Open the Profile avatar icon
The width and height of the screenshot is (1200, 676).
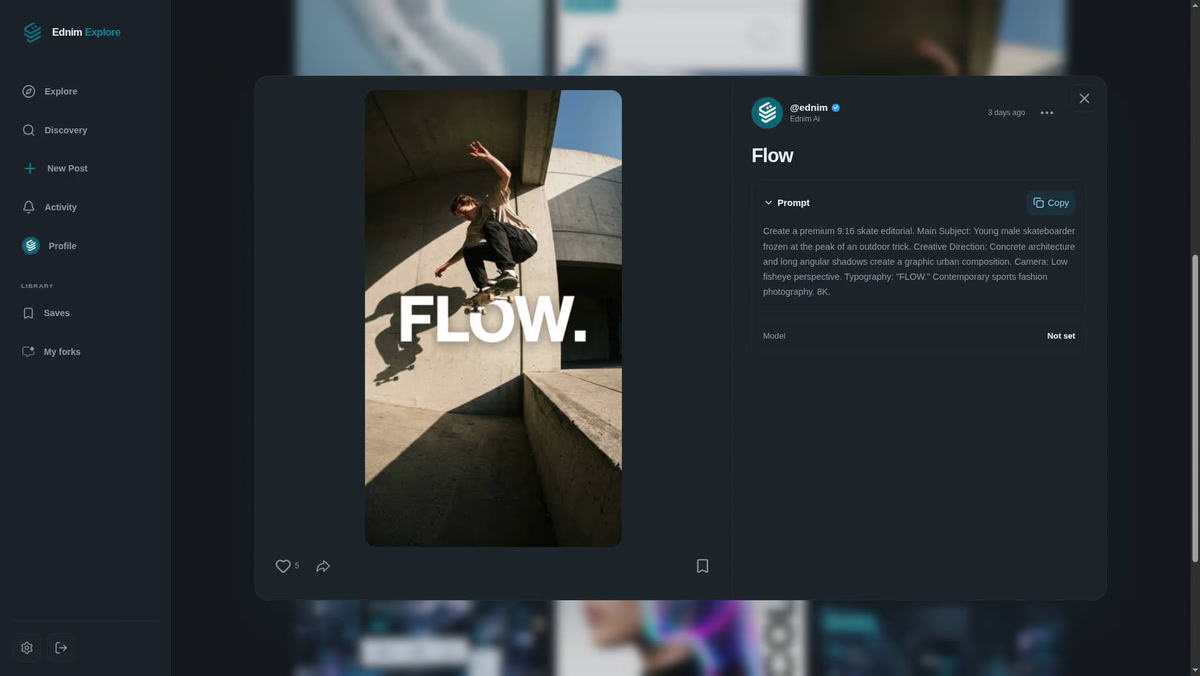pyautogui.click(x=31, y=245)
